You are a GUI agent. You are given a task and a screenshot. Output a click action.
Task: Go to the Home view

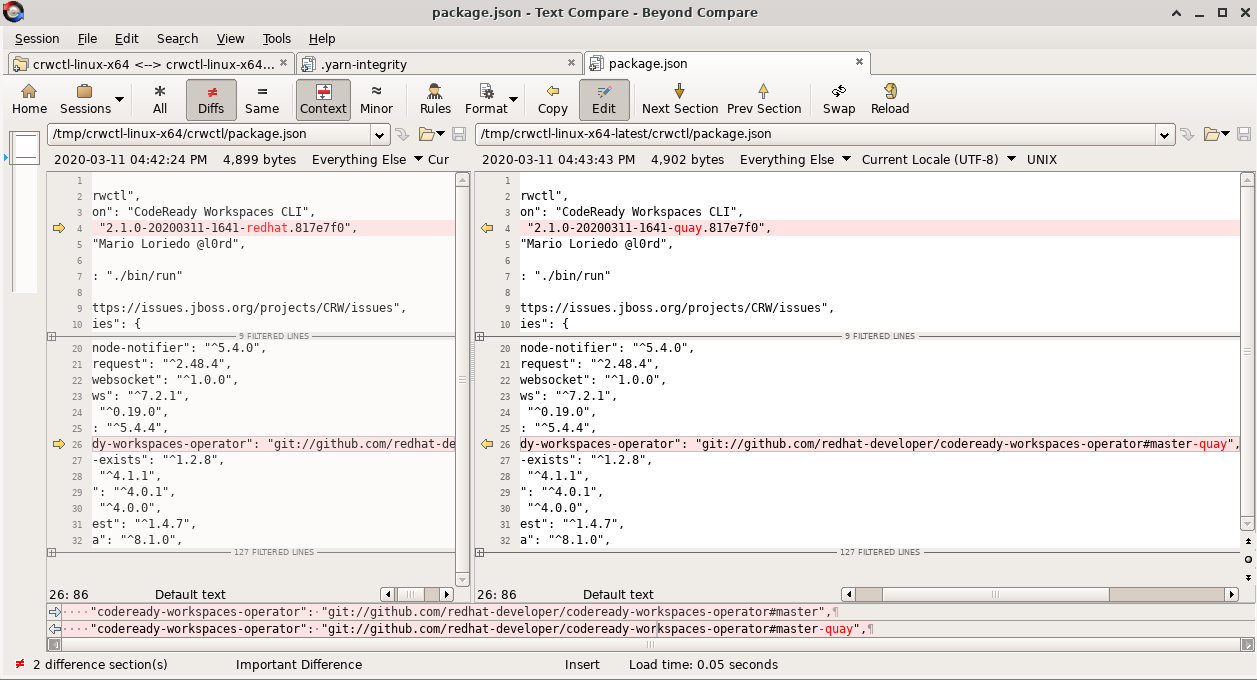click(29, 99)
